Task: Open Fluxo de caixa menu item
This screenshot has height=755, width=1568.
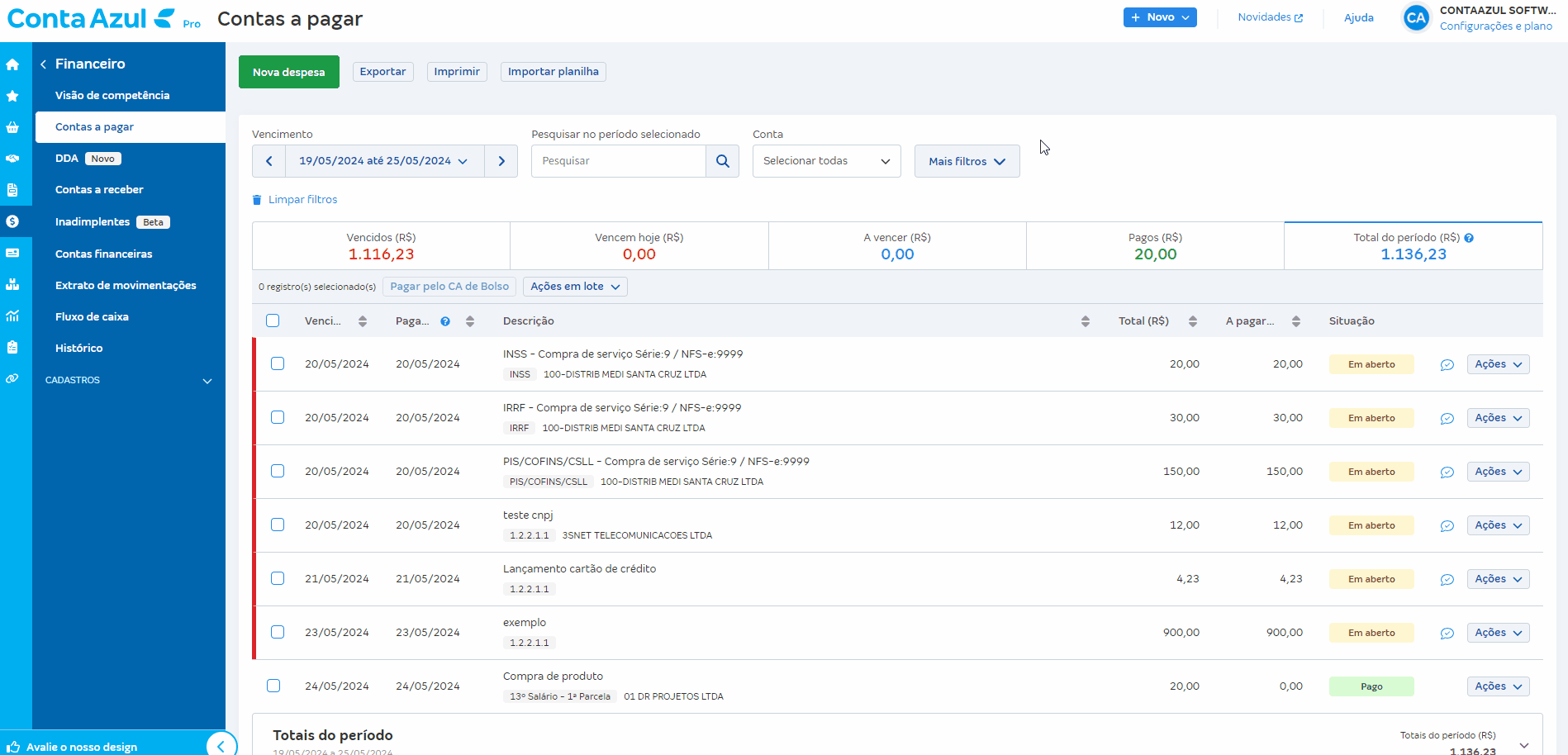Action: click(92, 317)
